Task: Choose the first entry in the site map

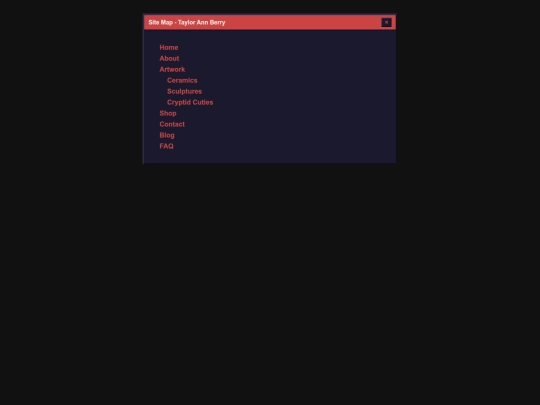Action: pos(169,48)
